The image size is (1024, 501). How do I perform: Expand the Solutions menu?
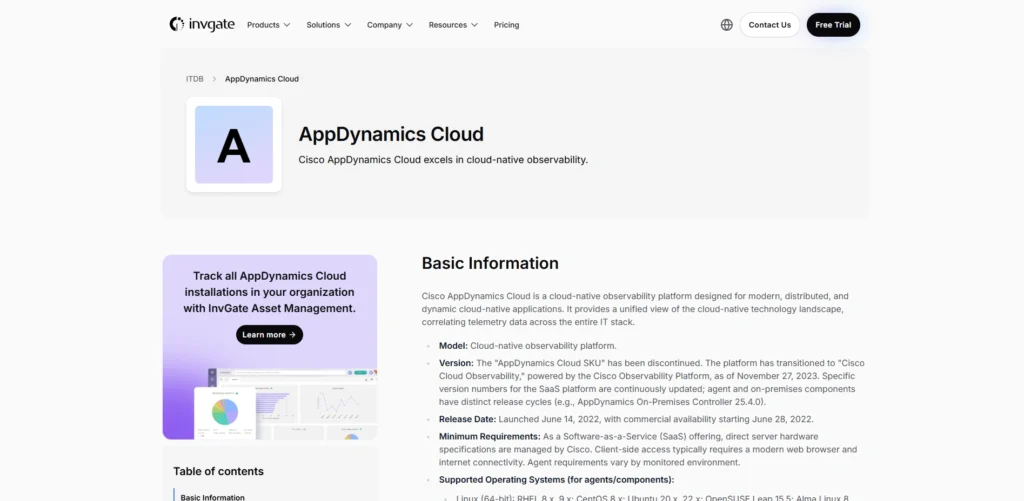pyautogui.click(x=328, y=25)
